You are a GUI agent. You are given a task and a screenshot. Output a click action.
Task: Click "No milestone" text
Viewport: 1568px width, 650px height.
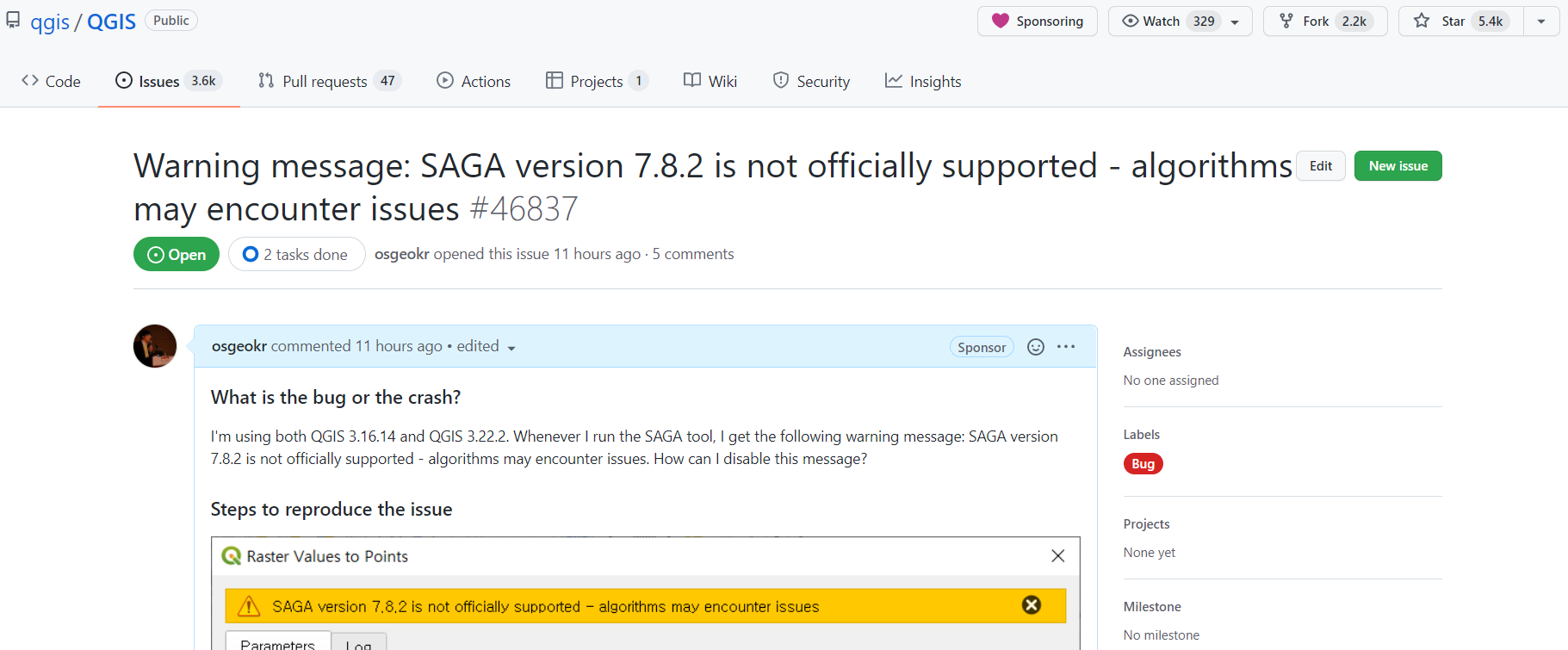point(1162,635)
